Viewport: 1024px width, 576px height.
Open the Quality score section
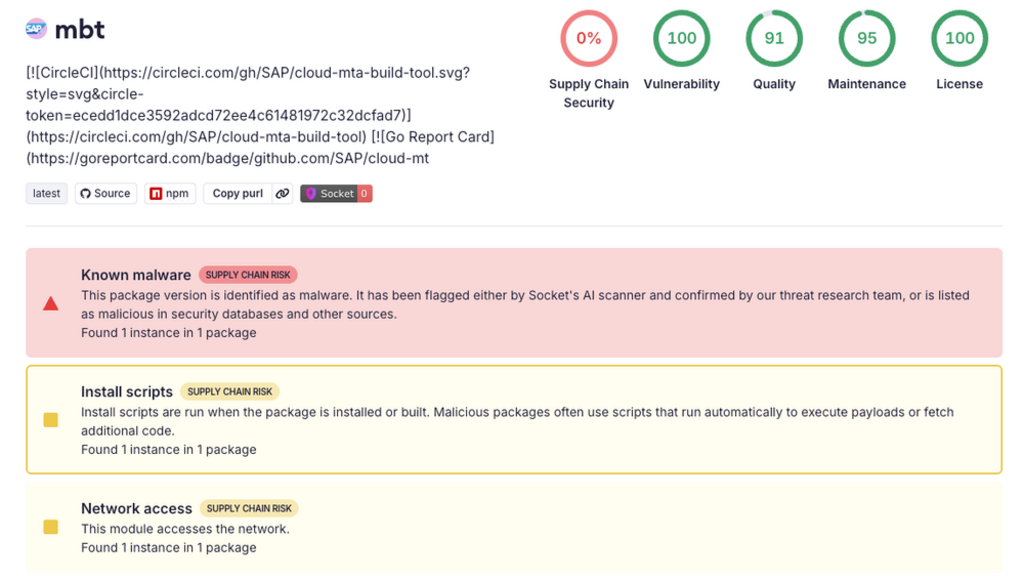tap(773, 38)
